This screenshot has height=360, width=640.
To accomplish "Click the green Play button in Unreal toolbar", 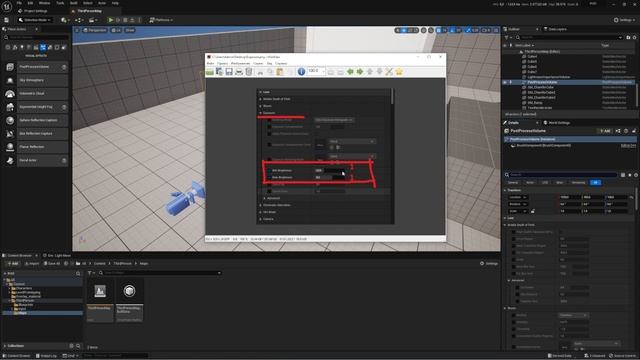I will pos(111,20).
